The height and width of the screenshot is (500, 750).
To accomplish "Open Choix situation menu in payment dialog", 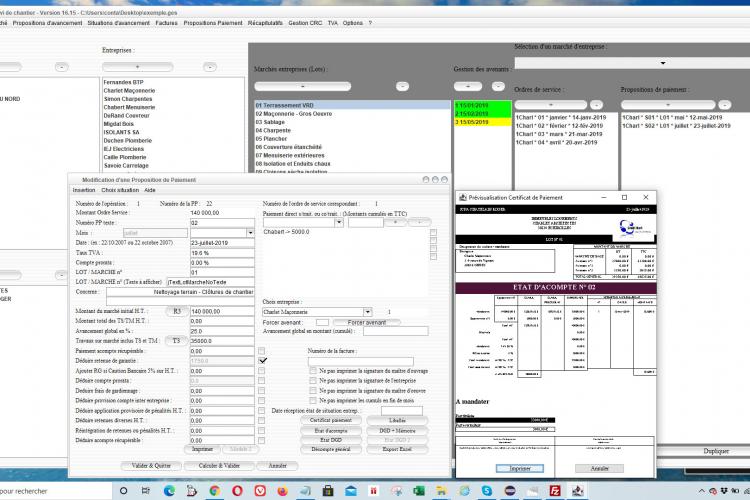I will point(120,190).
